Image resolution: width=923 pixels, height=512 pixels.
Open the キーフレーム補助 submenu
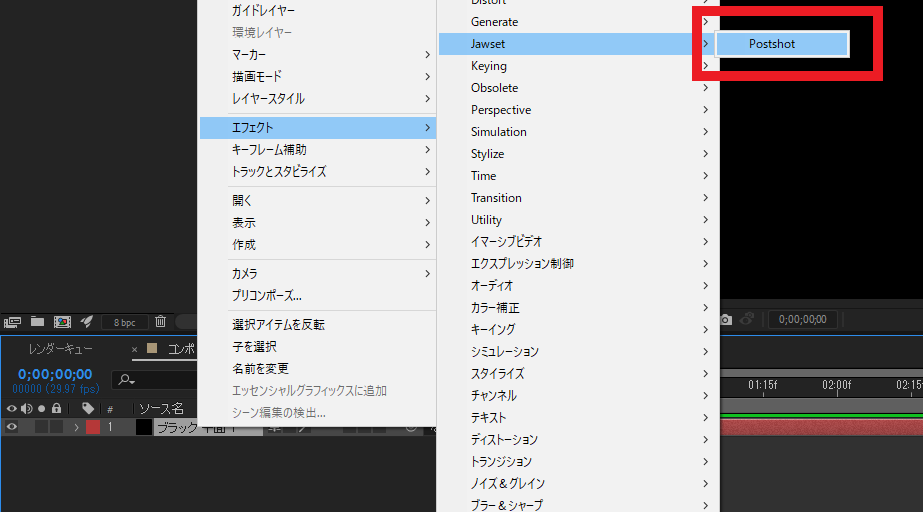click(318, 149)
